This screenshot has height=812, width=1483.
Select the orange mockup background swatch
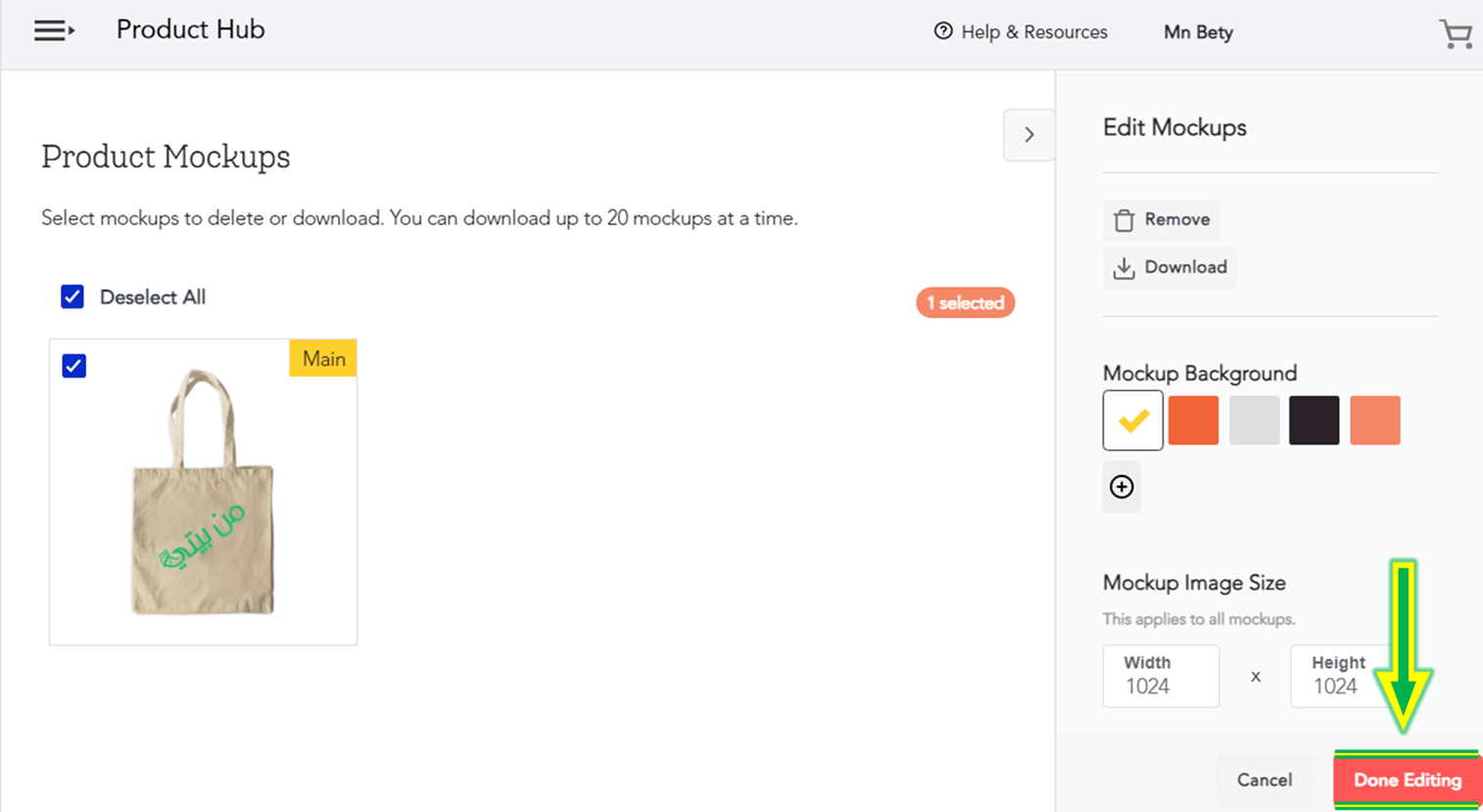(x=1193, y=420)
